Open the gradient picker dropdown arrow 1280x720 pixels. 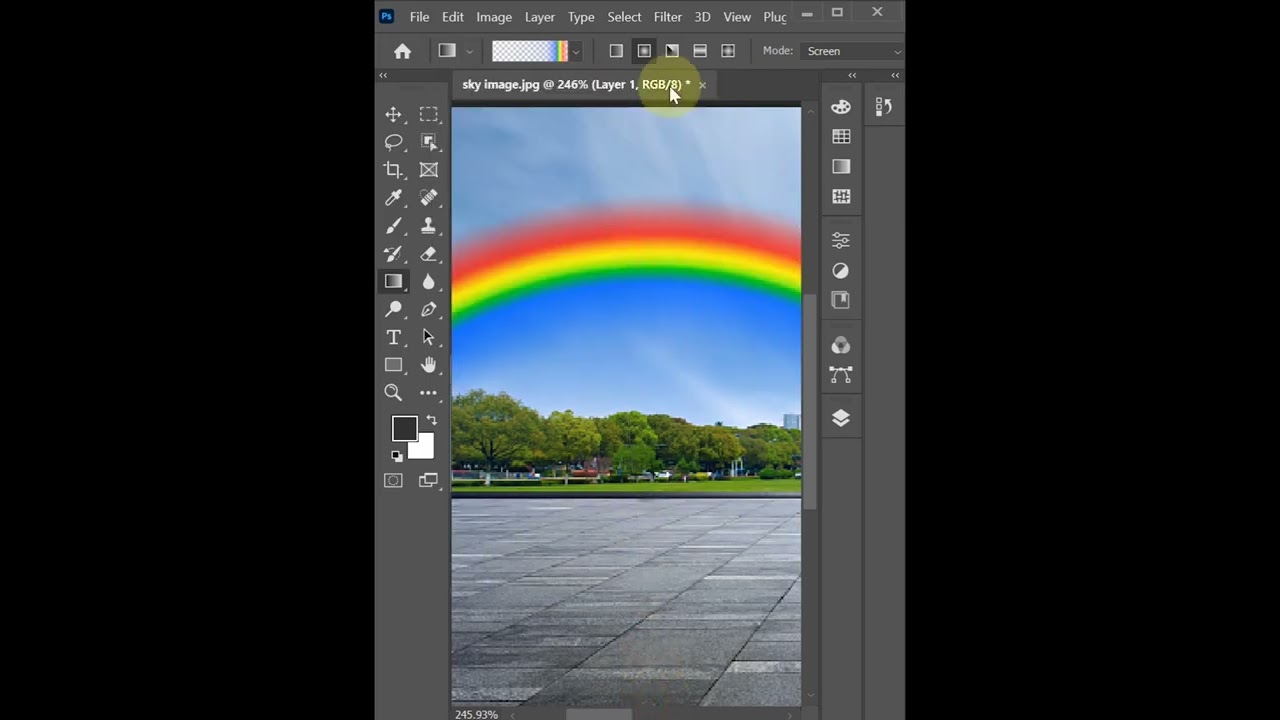[x=575, y=51]
